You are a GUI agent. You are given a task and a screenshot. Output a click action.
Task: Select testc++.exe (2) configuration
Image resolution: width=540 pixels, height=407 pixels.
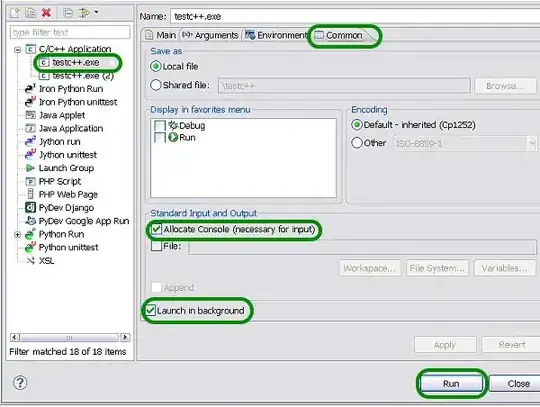[x=83, y=75]
